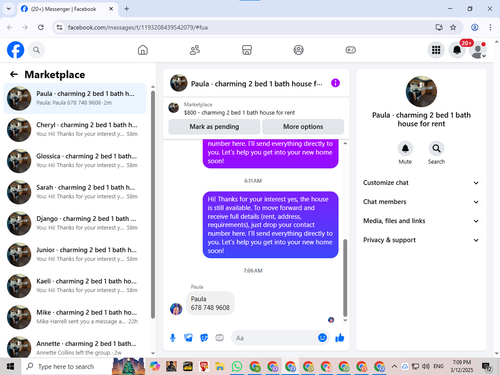Click the large group photo in info panel

[x=421, y=91]
